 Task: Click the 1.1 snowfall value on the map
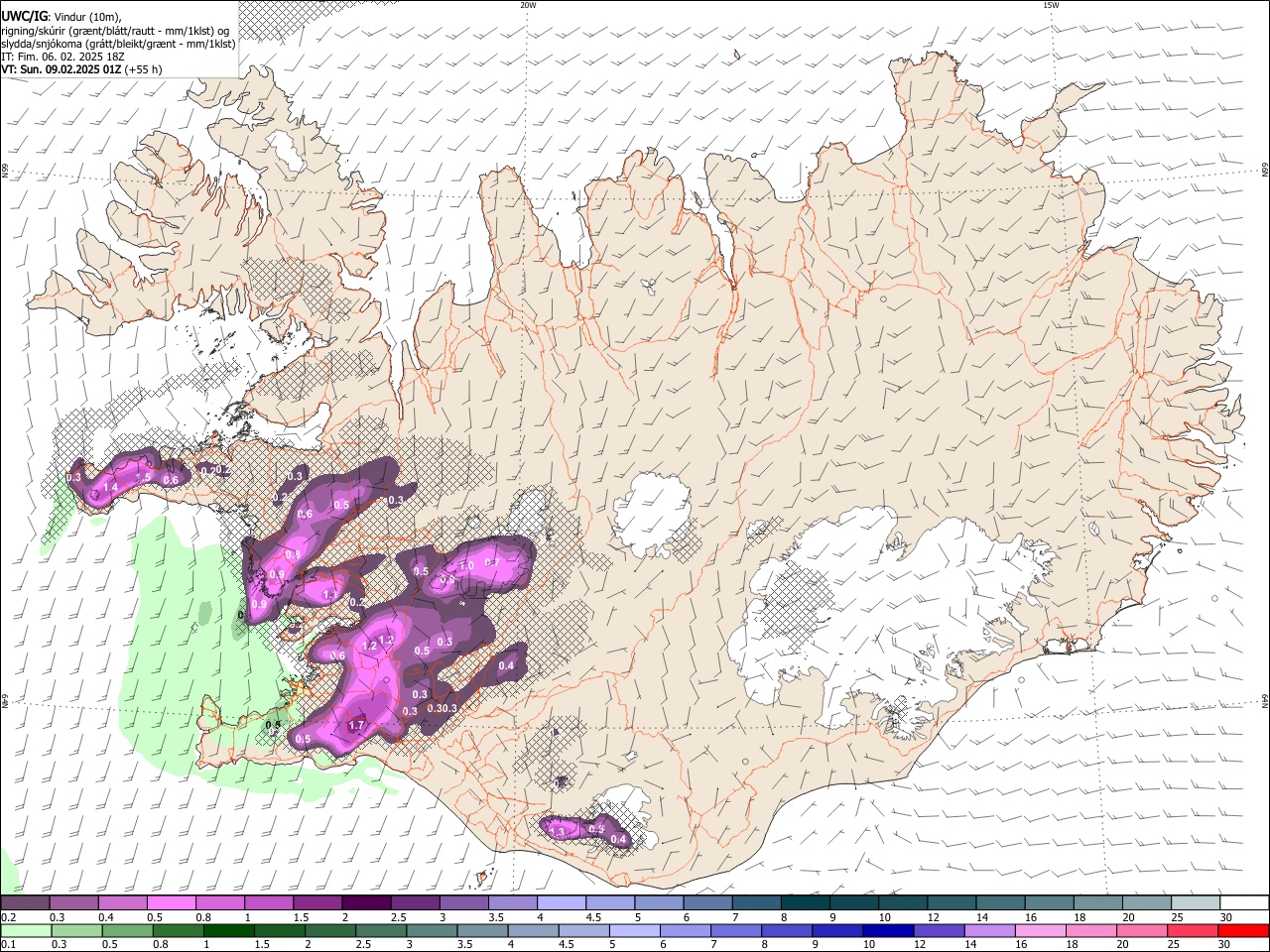click(330, 595)
